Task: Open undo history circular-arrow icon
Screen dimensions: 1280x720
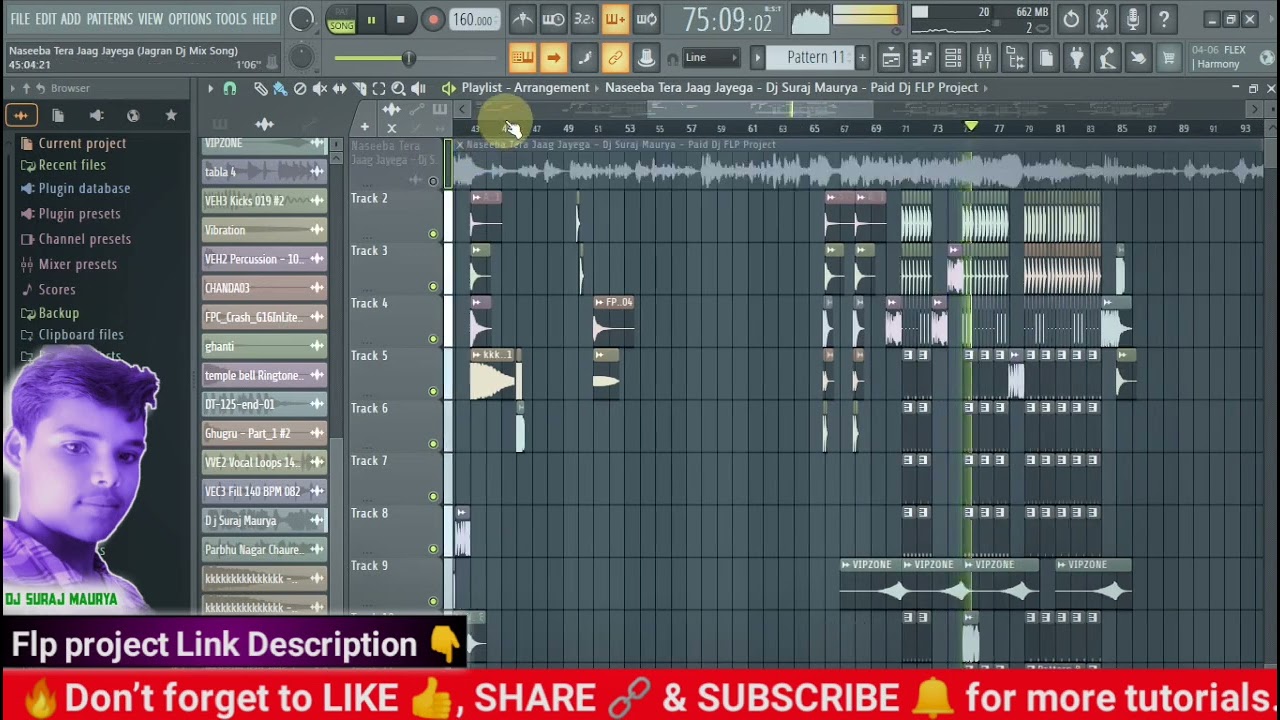Action: tap(1071, 19)
